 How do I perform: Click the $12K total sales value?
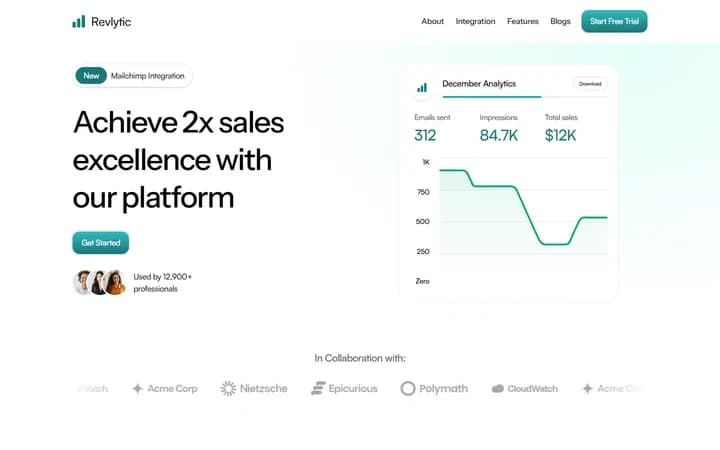click(x=560, y=135)
